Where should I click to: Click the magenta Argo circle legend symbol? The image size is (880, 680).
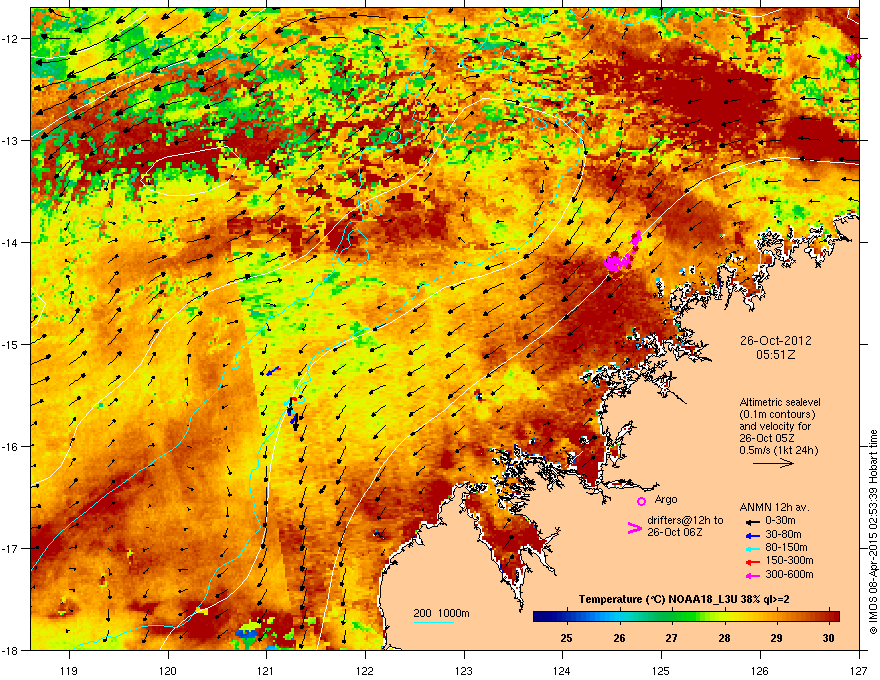[641, 501]
